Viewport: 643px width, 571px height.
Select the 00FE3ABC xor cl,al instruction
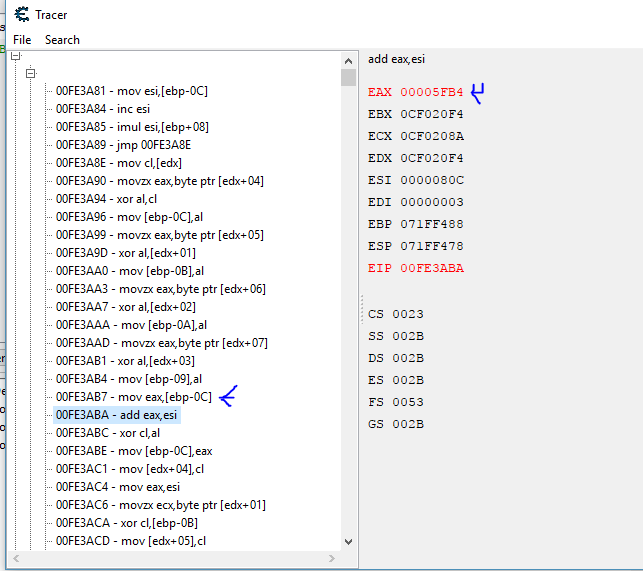pos(112,433)
